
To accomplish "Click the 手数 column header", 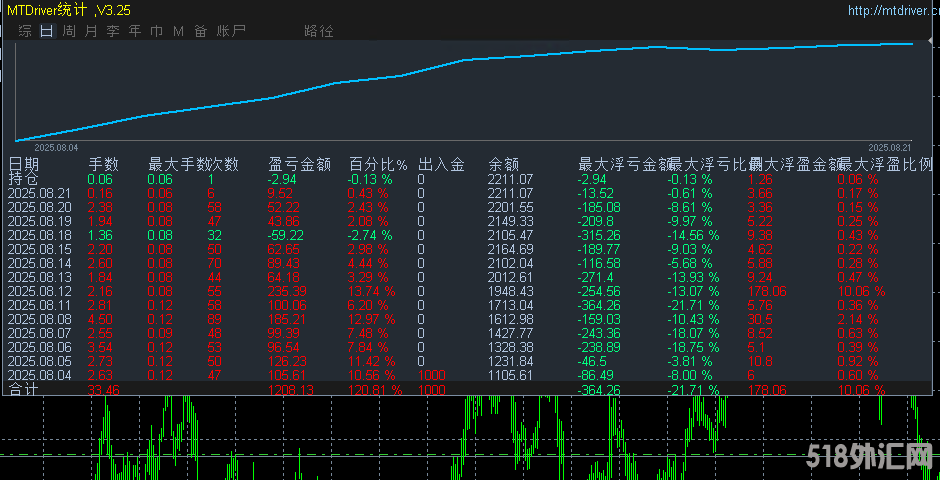I will 104,164.
